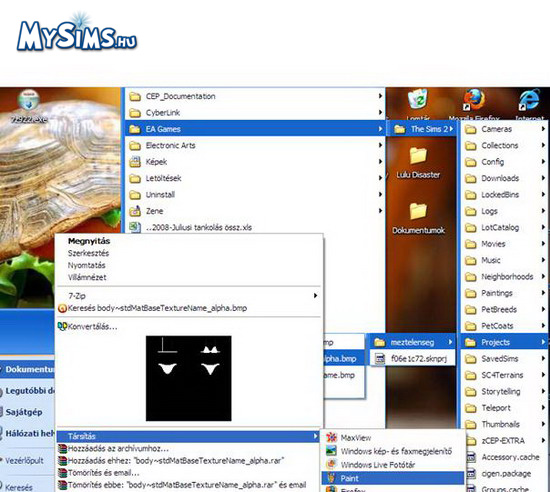The image size is (550, 492).
Task: Expand the PetCoats submenu arrow
Action: tap(543, 326)
